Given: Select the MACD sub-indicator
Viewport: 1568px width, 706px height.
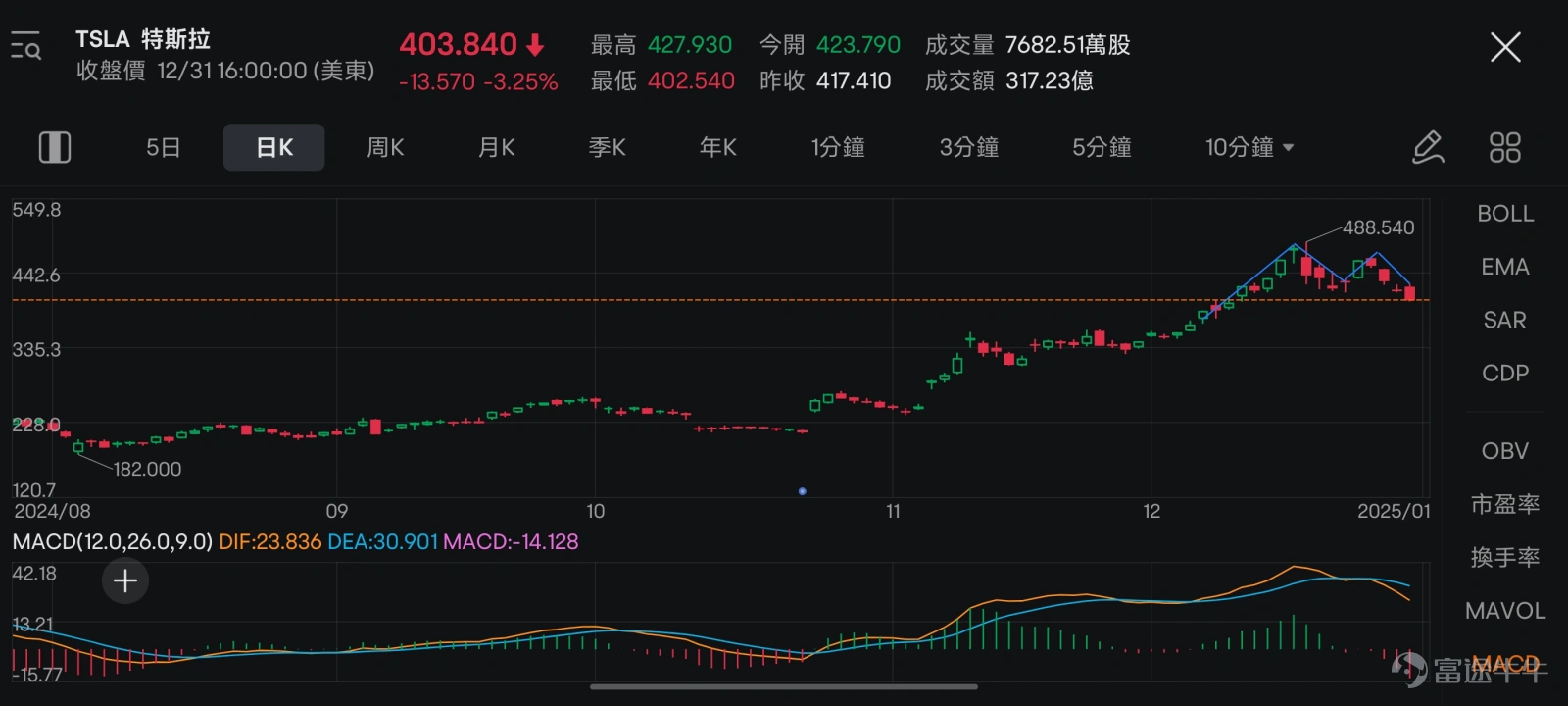Looking at the screenshot, I should pos(1505,664).
